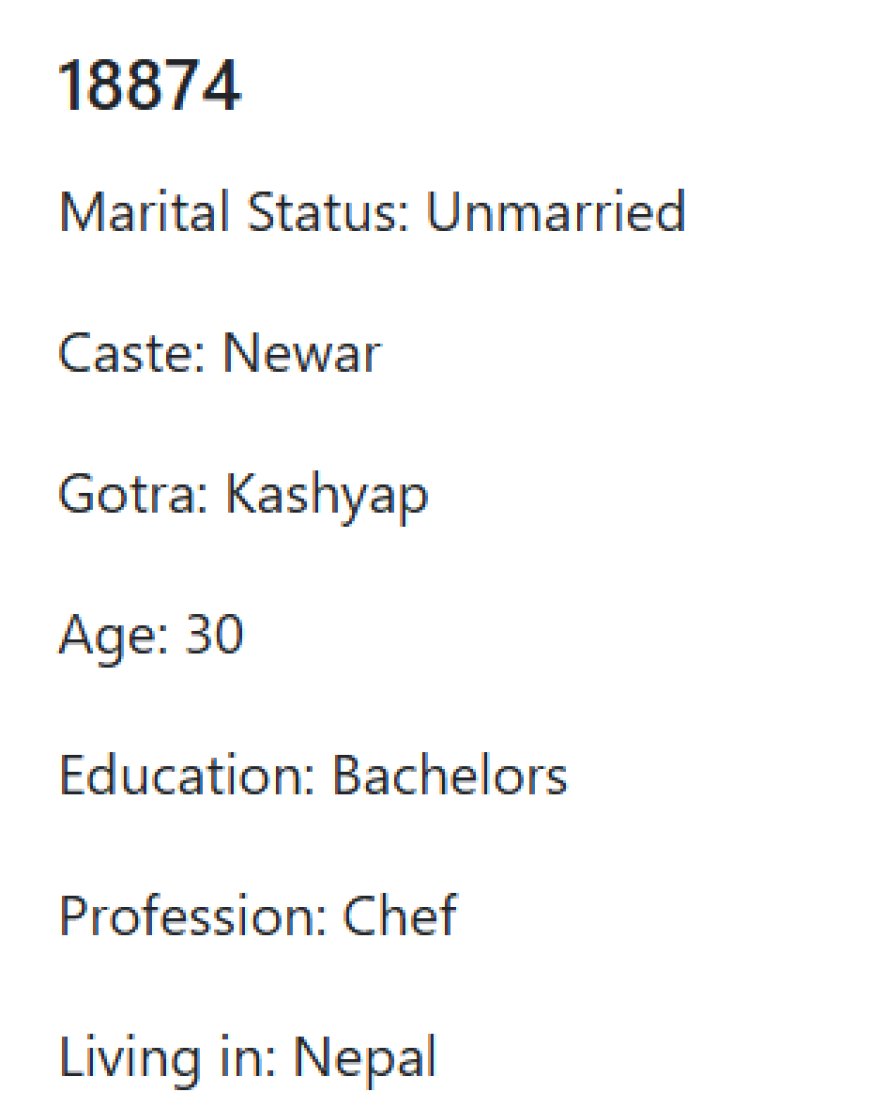Viewport: 870px width, 1107px height.
Task: Click the Caste label
Action: pyautogui.click(x=131, y=352)
